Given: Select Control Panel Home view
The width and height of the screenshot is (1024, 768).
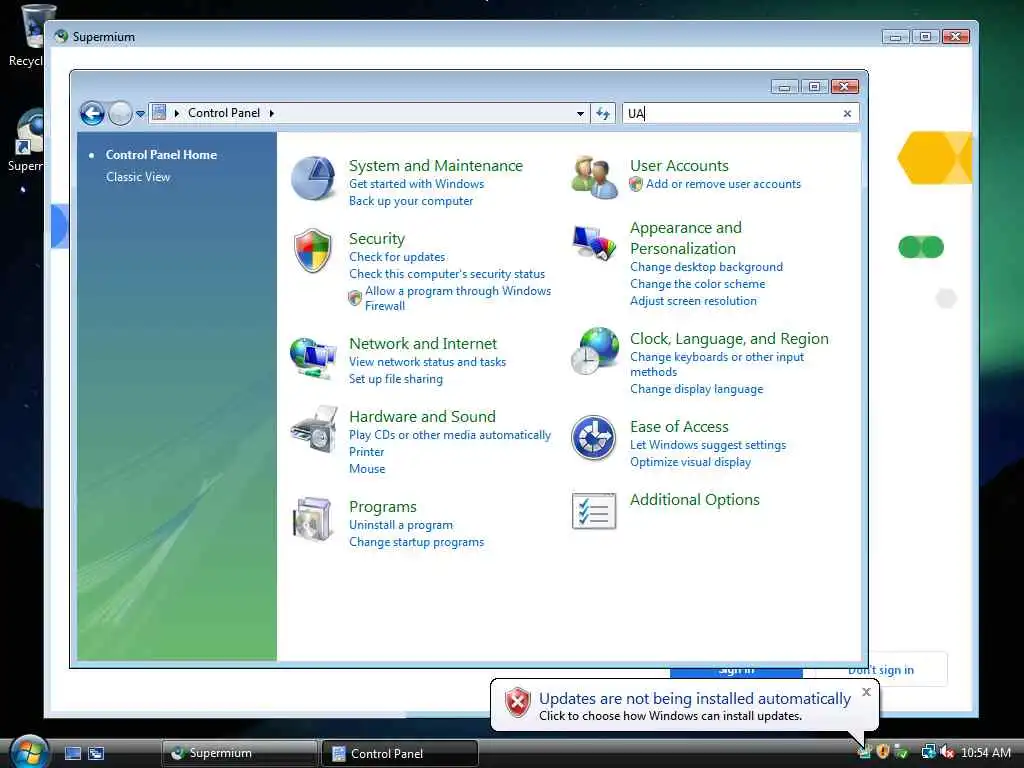Looking at the screenshot, I should coord(161,155).
